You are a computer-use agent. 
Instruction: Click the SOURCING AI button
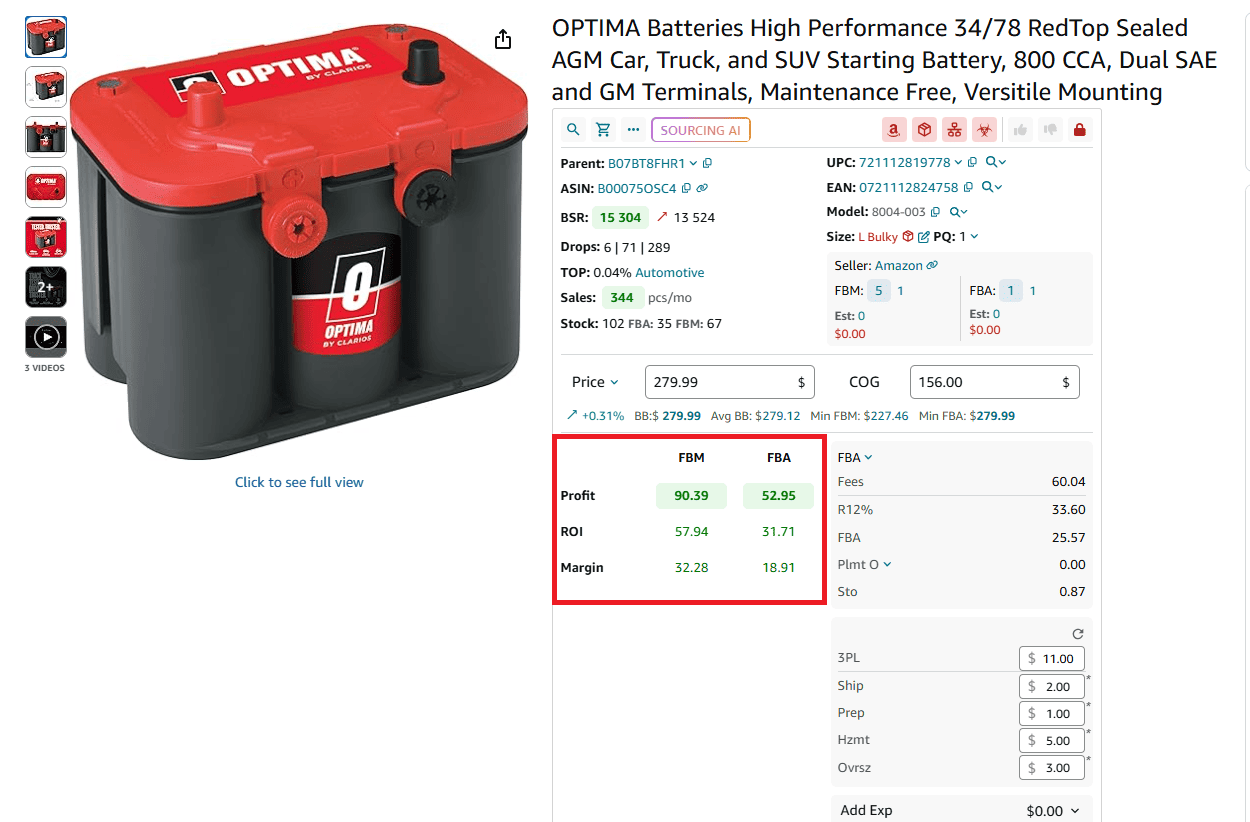click(x=701, y=130)
